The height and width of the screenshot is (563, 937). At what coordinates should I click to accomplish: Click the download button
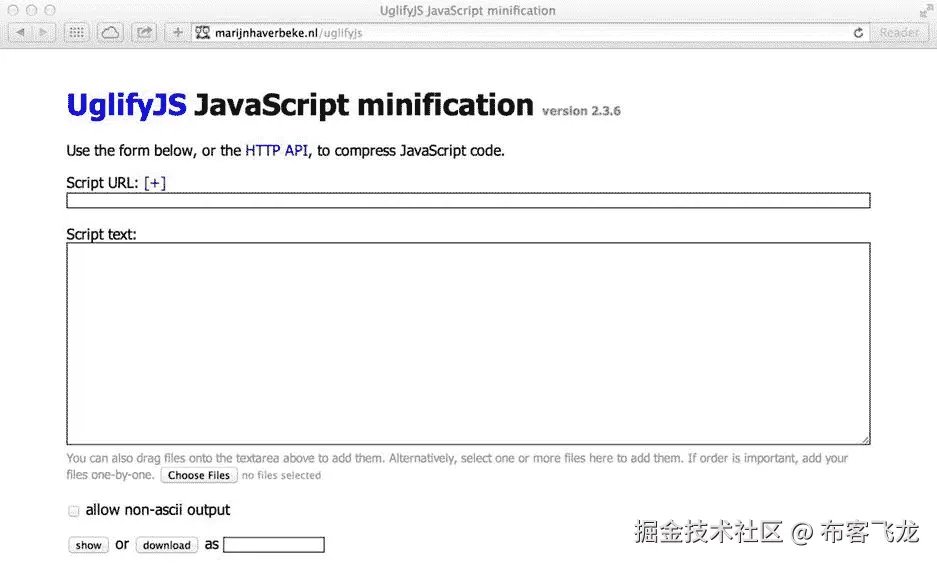[x=167, y=545]
